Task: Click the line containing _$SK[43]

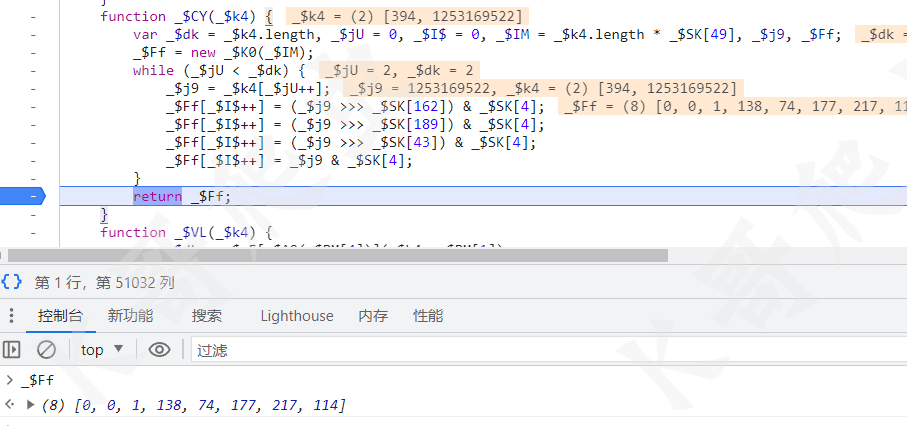Action: (351, 142)
